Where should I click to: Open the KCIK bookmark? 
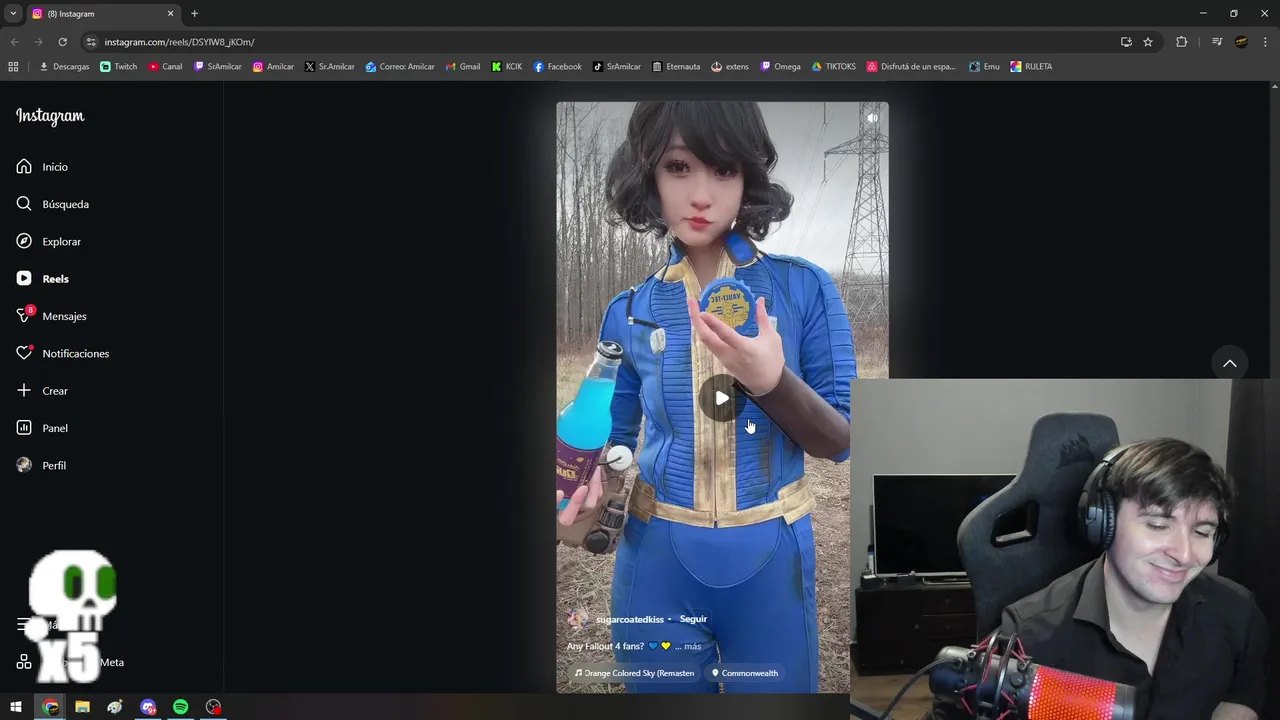(507, 67)
